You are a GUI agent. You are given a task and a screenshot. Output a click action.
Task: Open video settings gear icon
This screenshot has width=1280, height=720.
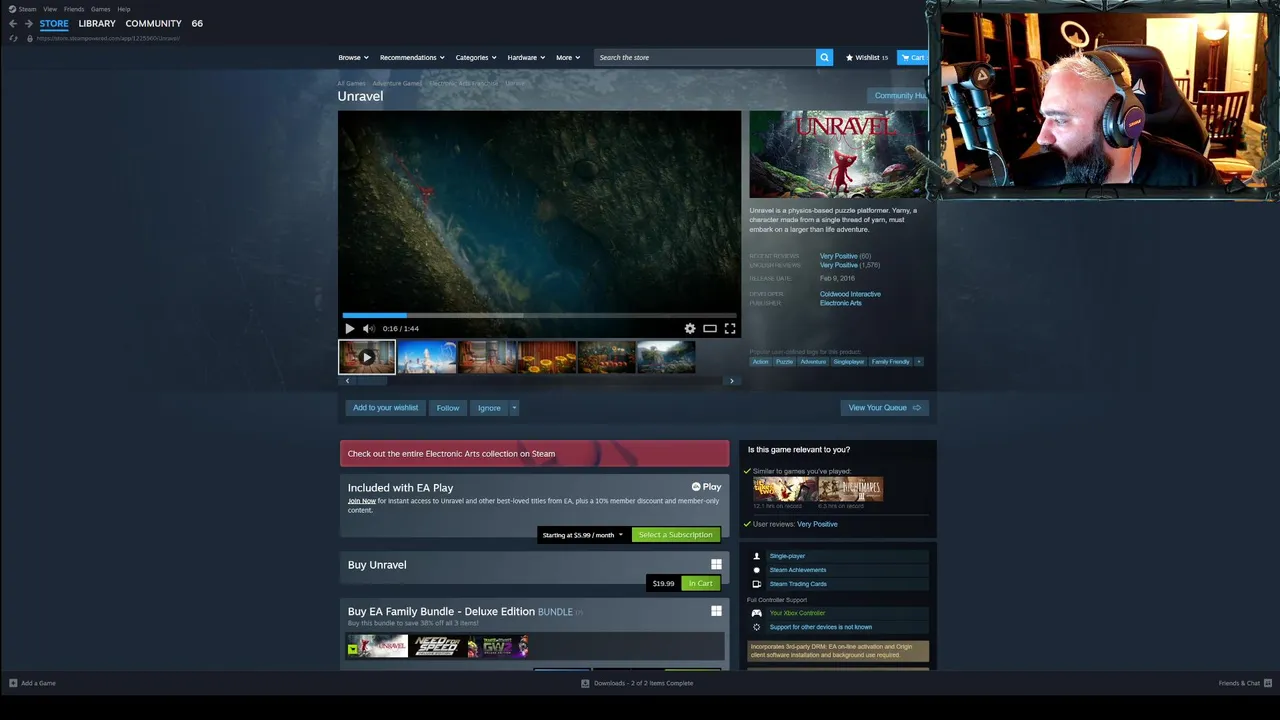click(690, 328)
